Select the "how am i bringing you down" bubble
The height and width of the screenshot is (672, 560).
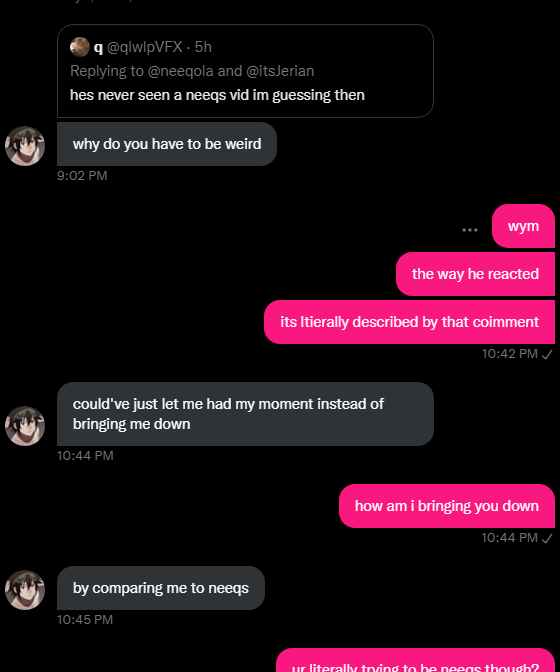[x=447, y=506]
